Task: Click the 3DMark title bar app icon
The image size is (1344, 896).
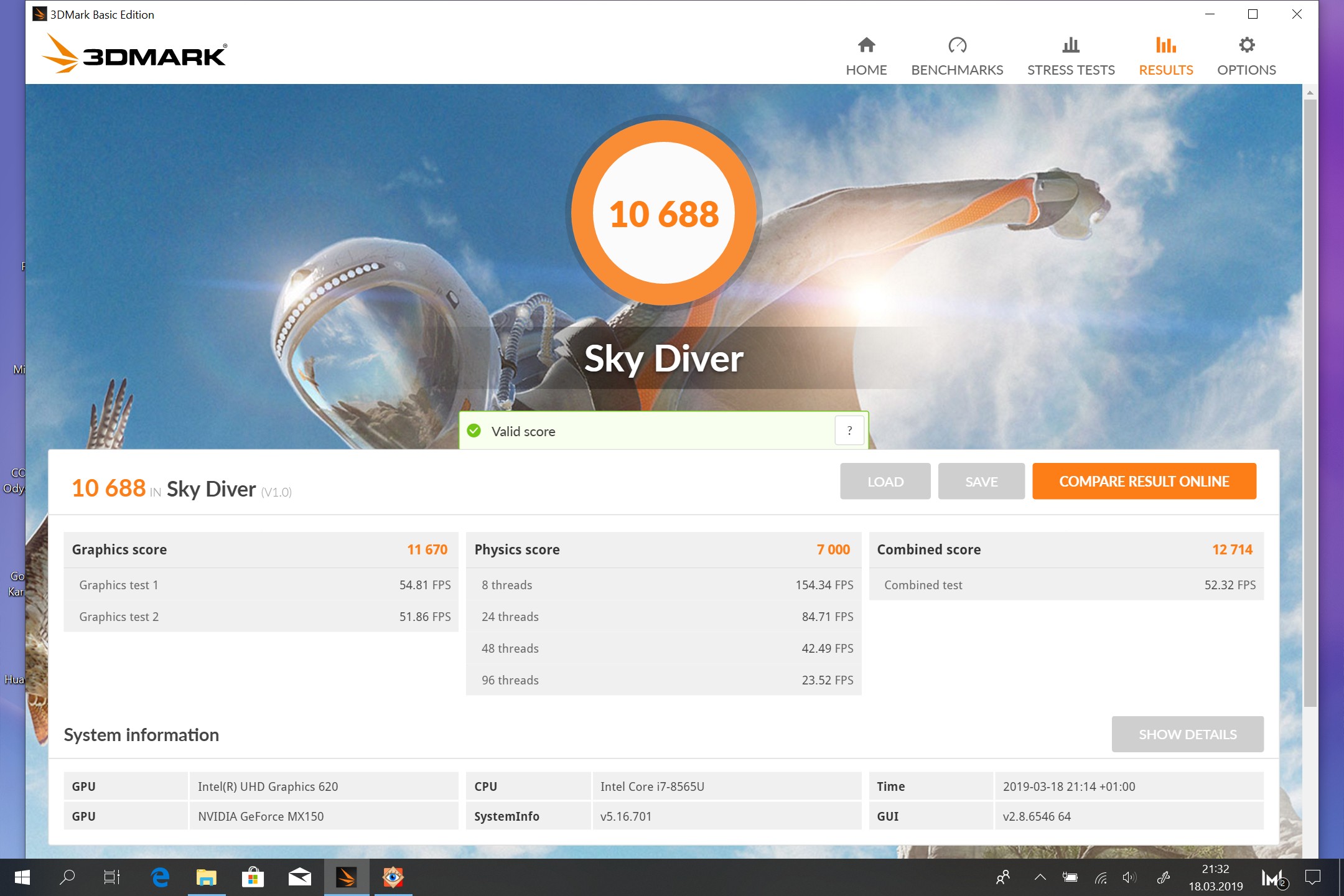Action: [40, 14]
